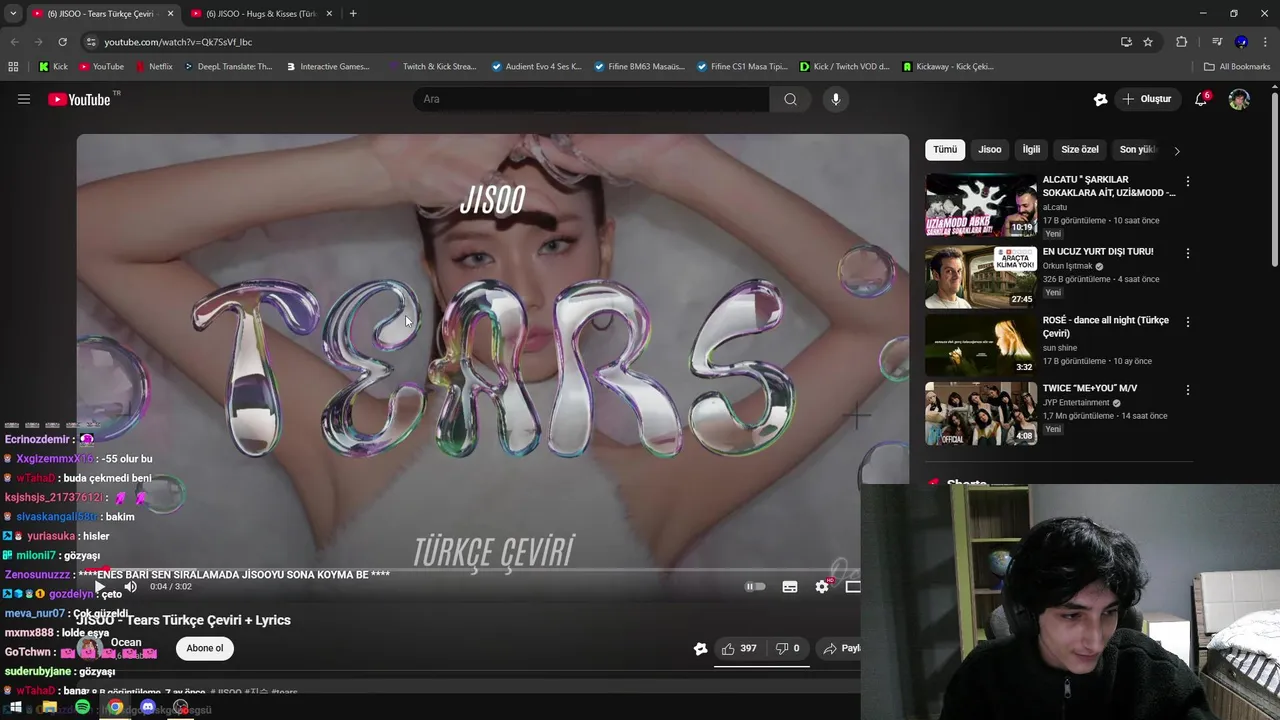1280x720 pixels.
Task: Open the Audient Evo 4 bookmark
Action: pyautogui.click(x=536, y=67)
